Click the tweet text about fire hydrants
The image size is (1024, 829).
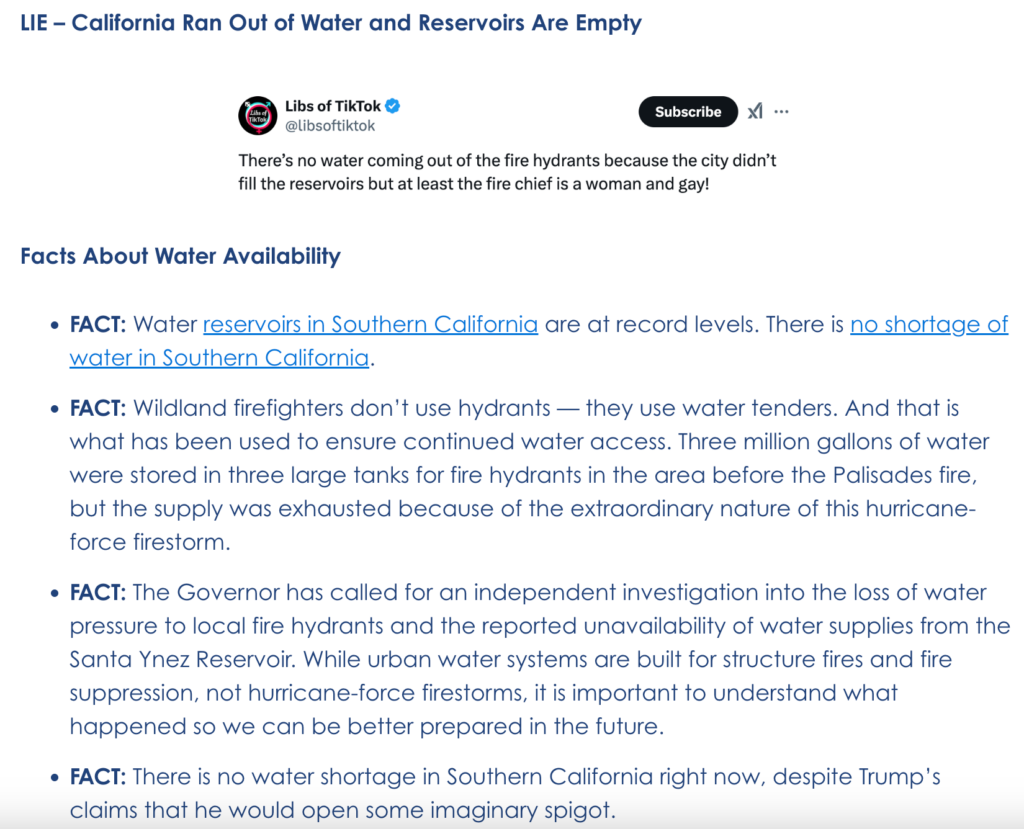coord(507,172)
